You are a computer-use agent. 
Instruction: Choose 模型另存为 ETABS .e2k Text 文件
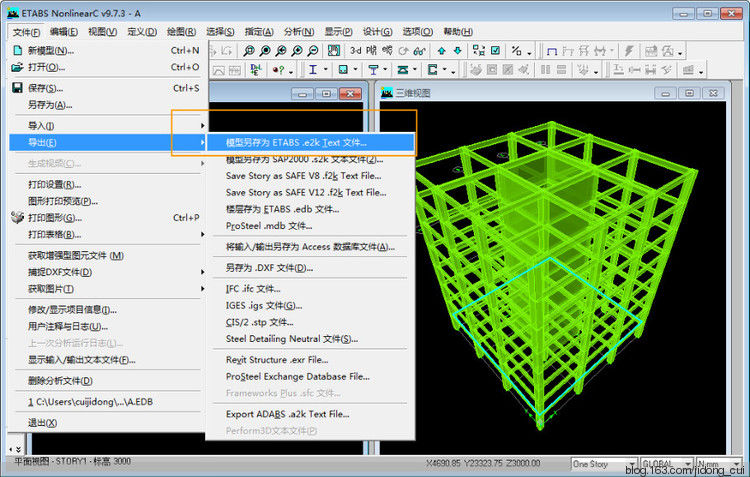pos(310,143)
